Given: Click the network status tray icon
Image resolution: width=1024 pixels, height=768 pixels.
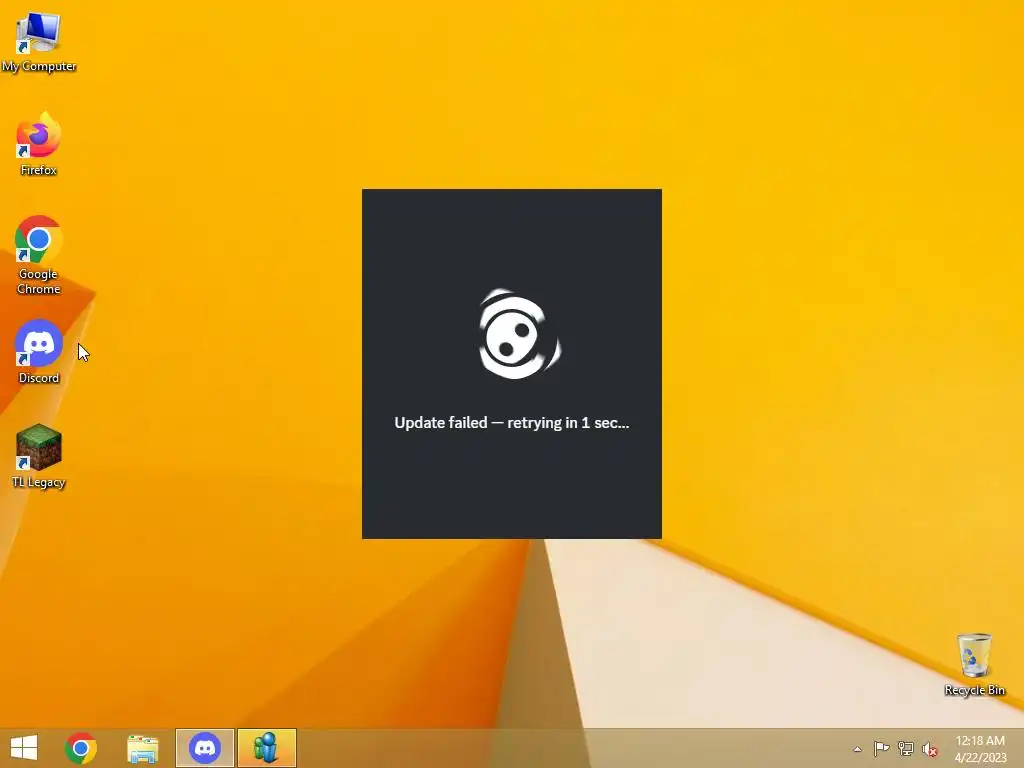Looking at the screenshot, I should [x=905, y=748].
